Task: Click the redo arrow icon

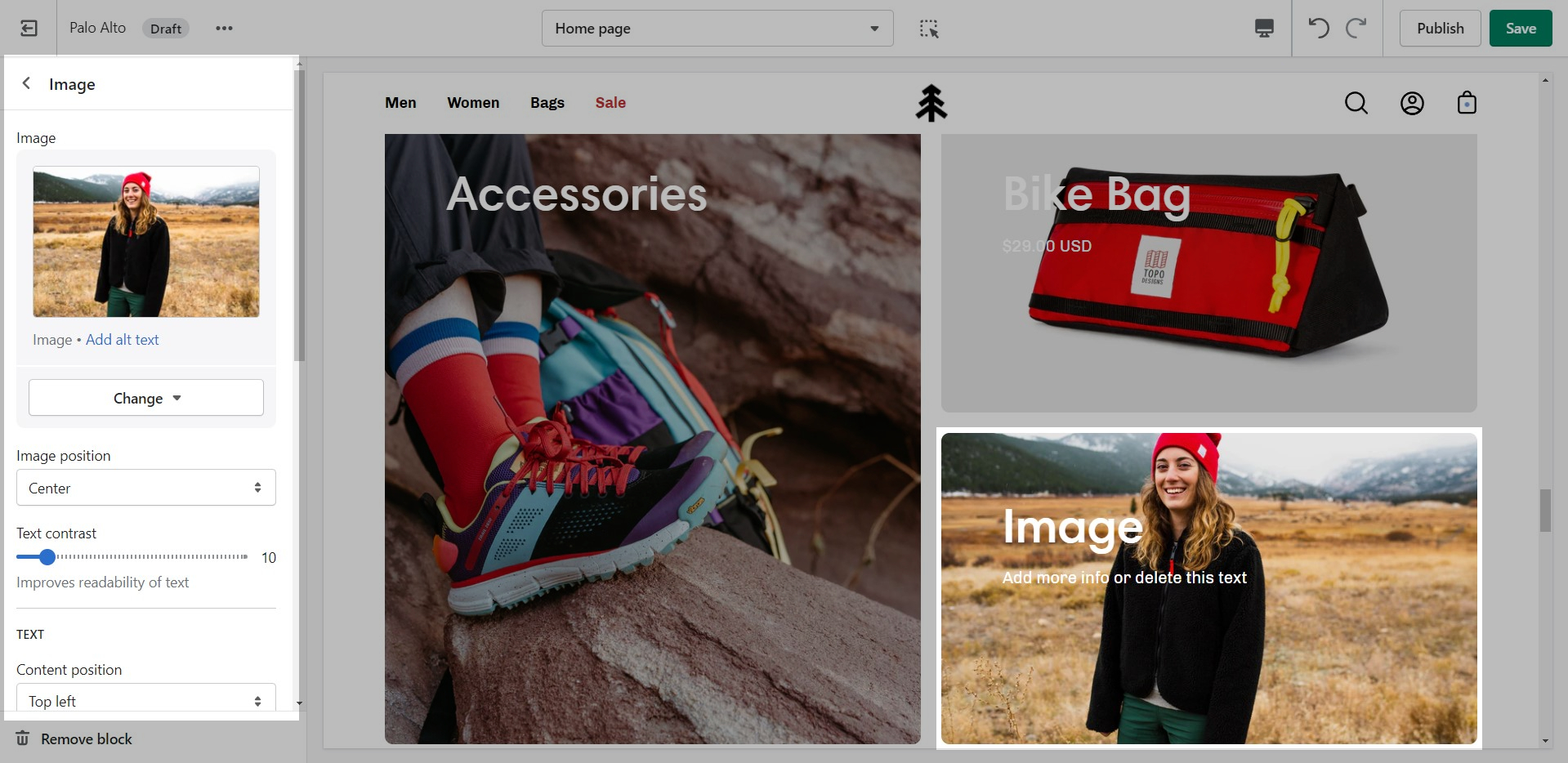Action: (x=1356, y=29)
